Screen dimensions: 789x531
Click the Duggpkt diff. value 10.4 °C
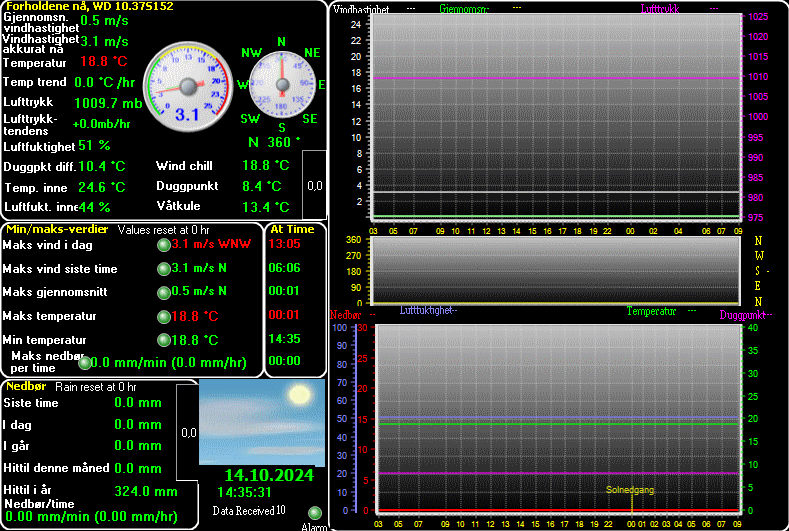pyautogui.click(x=102, y=166)
